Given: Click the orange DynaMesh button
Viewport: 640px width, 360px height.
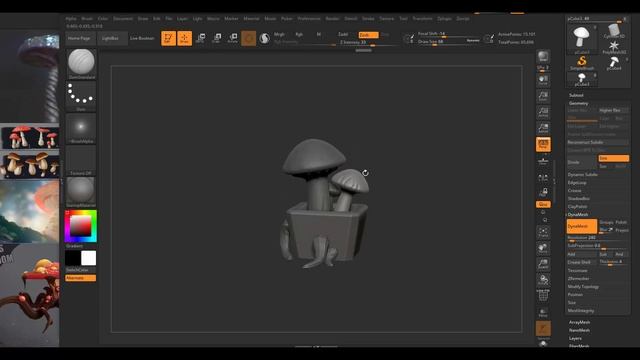Looking at the screenshot, I should [582, 226].
